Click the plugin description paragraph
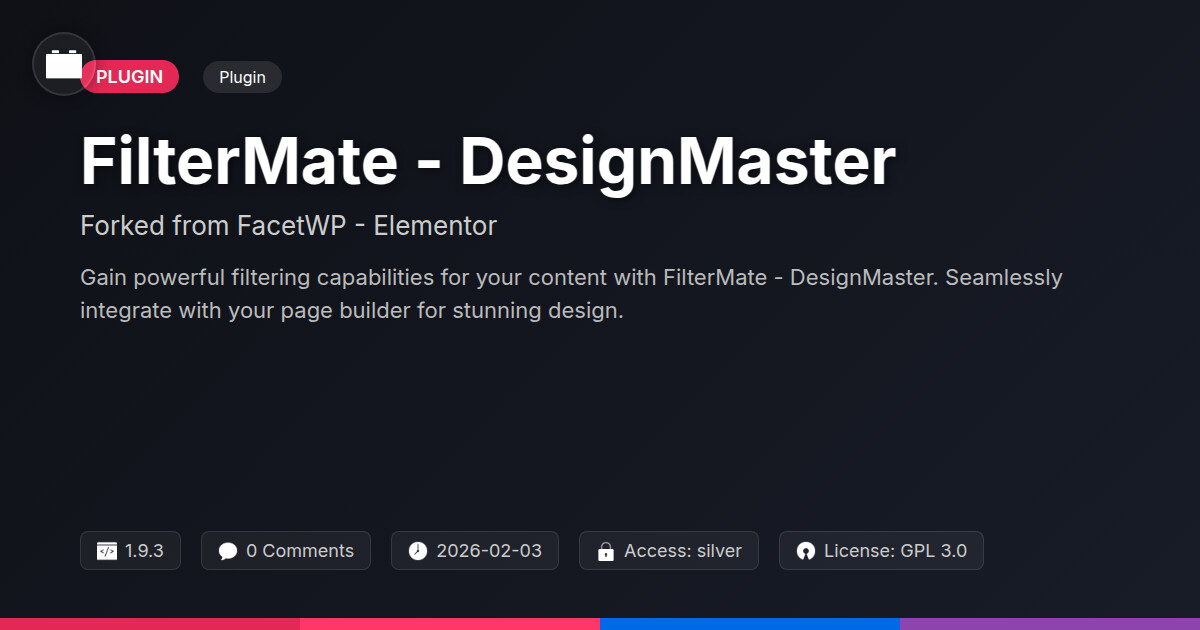This screenshot has height=630, width=1200. (x=571, y=294)
